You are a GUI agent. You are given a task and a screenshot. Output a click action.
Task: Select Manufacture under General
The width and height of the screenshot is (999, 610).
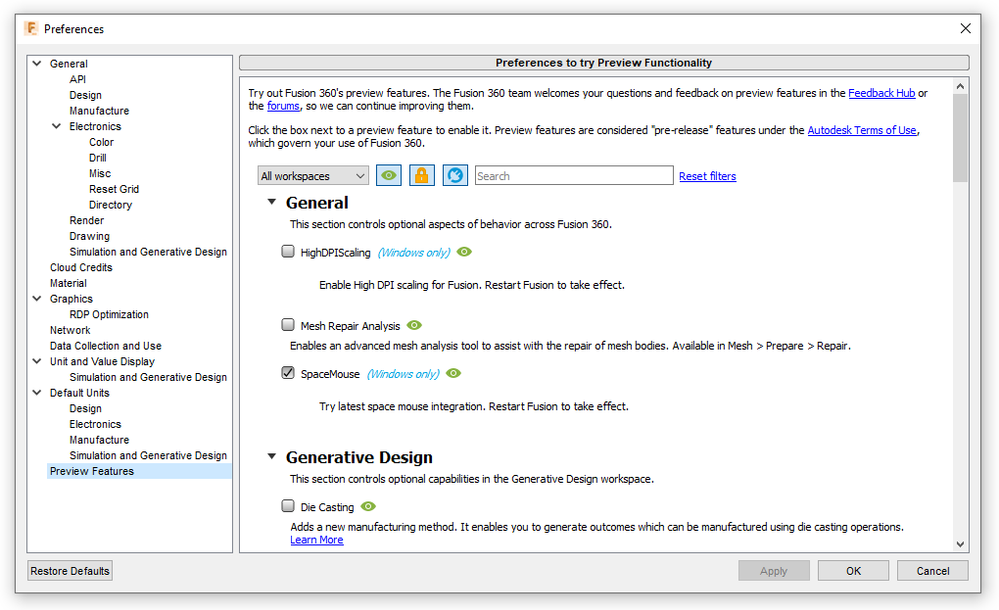(99, 110)
